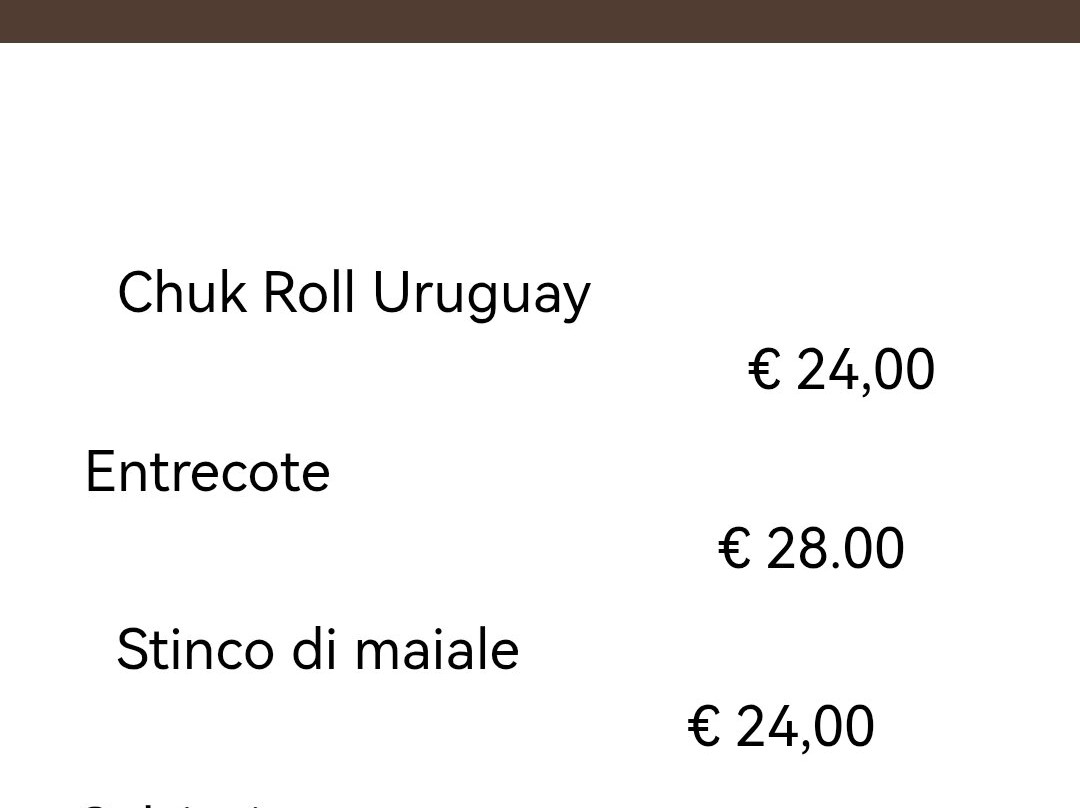Select the Entrecote menu item
Image resolution: width=1080 pixels, height=808 pixels.
click(208, 472)
